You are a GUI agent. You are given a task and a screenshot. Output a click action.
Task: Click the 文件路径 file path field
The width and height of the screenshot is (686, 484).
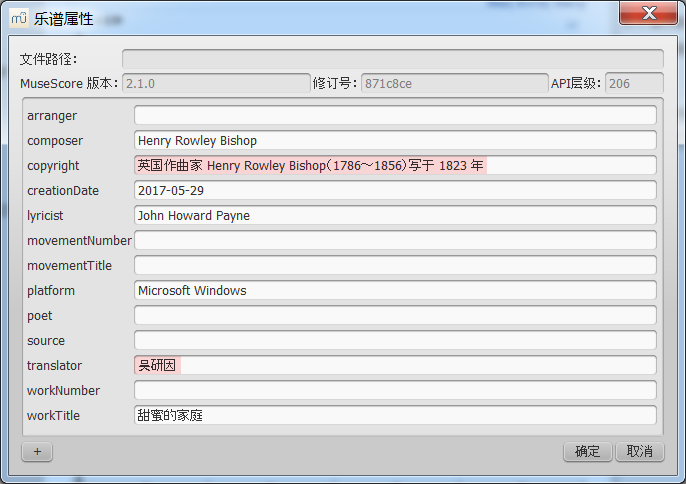pos(392,59)
